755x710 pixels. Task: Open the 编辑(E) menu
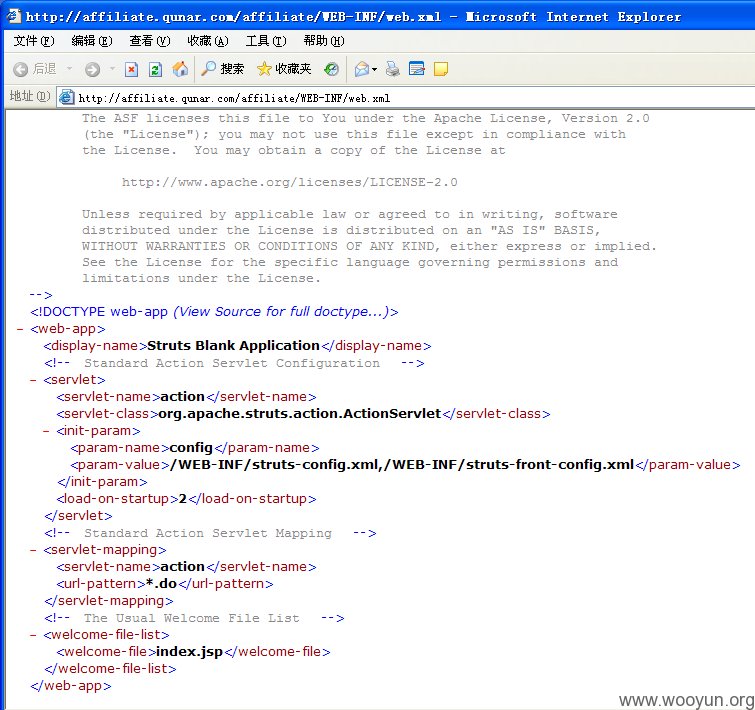pyautogui.click(x=91, y=41)
